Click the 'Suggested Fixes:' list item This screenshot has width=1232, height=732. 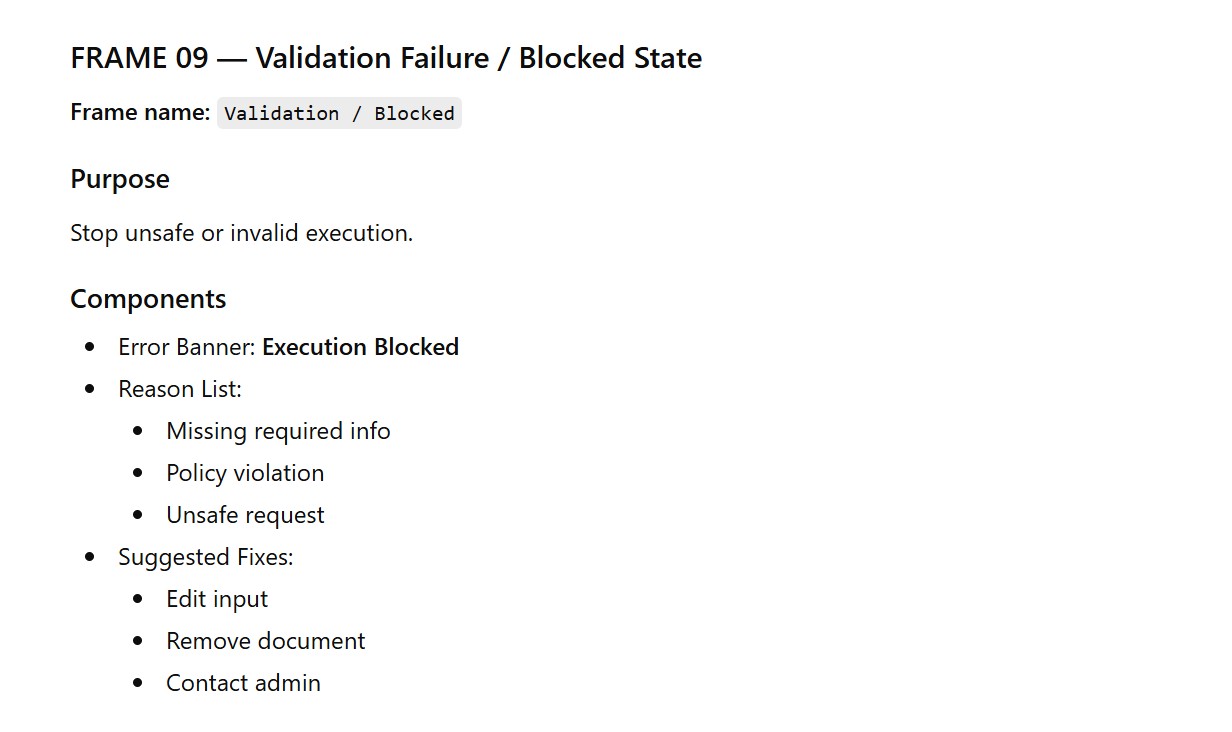[206, 557]
